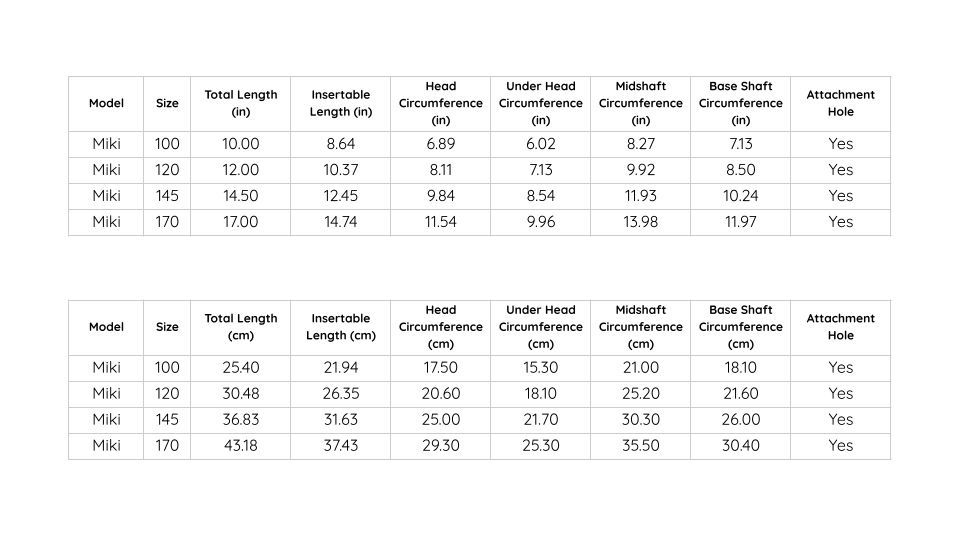
Task: Click the total length cell showing 10.00
Action: [241, 144]
